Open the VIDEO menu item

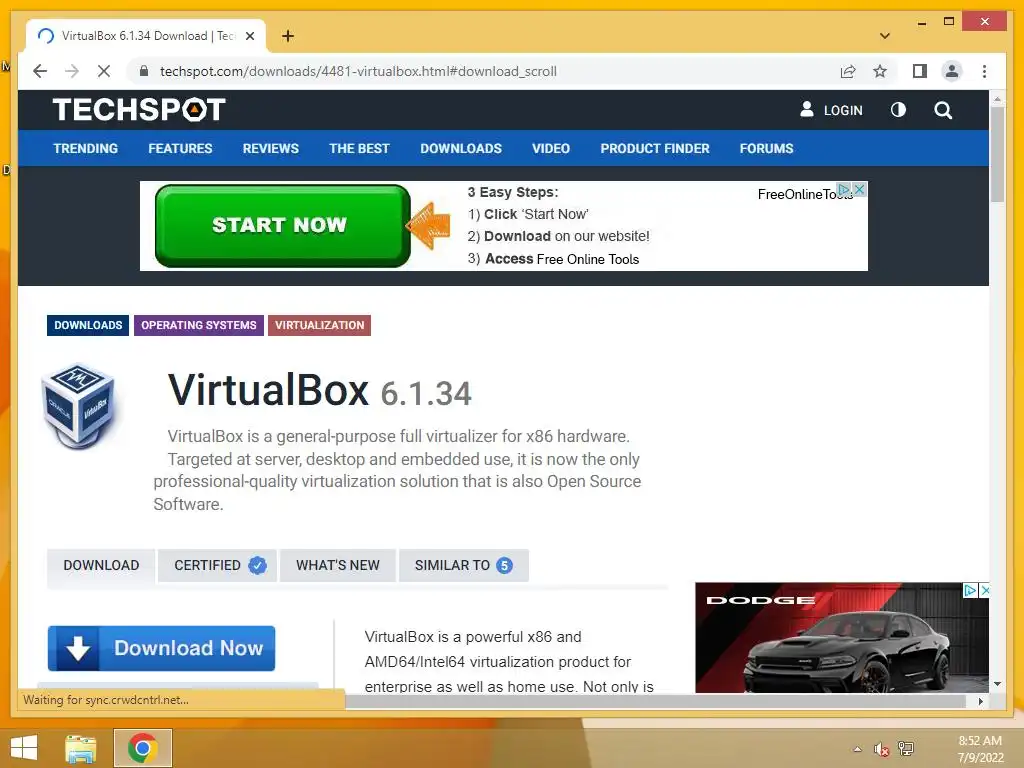pos(551,148)
